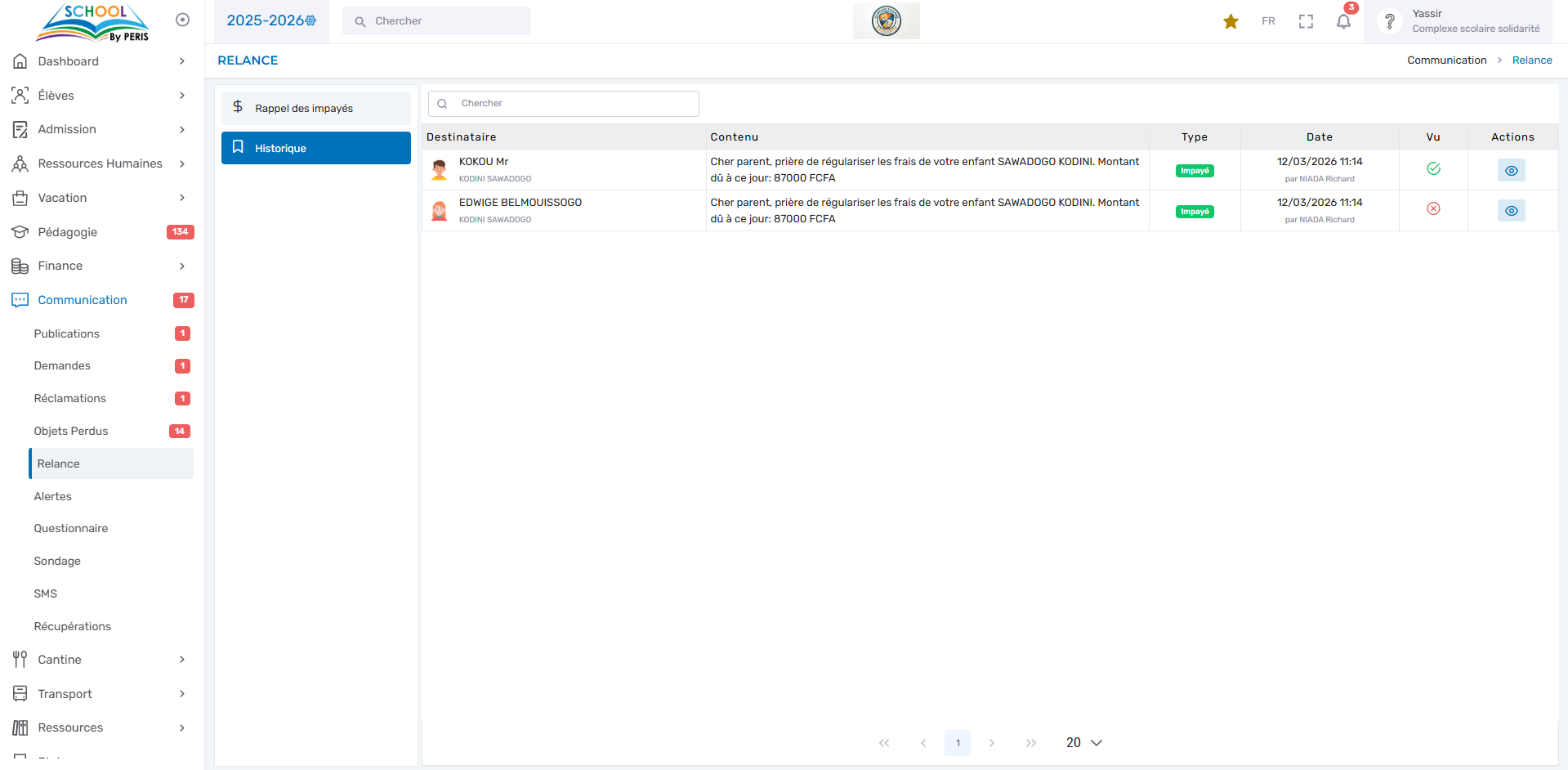Expand the Finance menu
The height and width of the screenshot is (770, 1568).
[x=98, y=266]
